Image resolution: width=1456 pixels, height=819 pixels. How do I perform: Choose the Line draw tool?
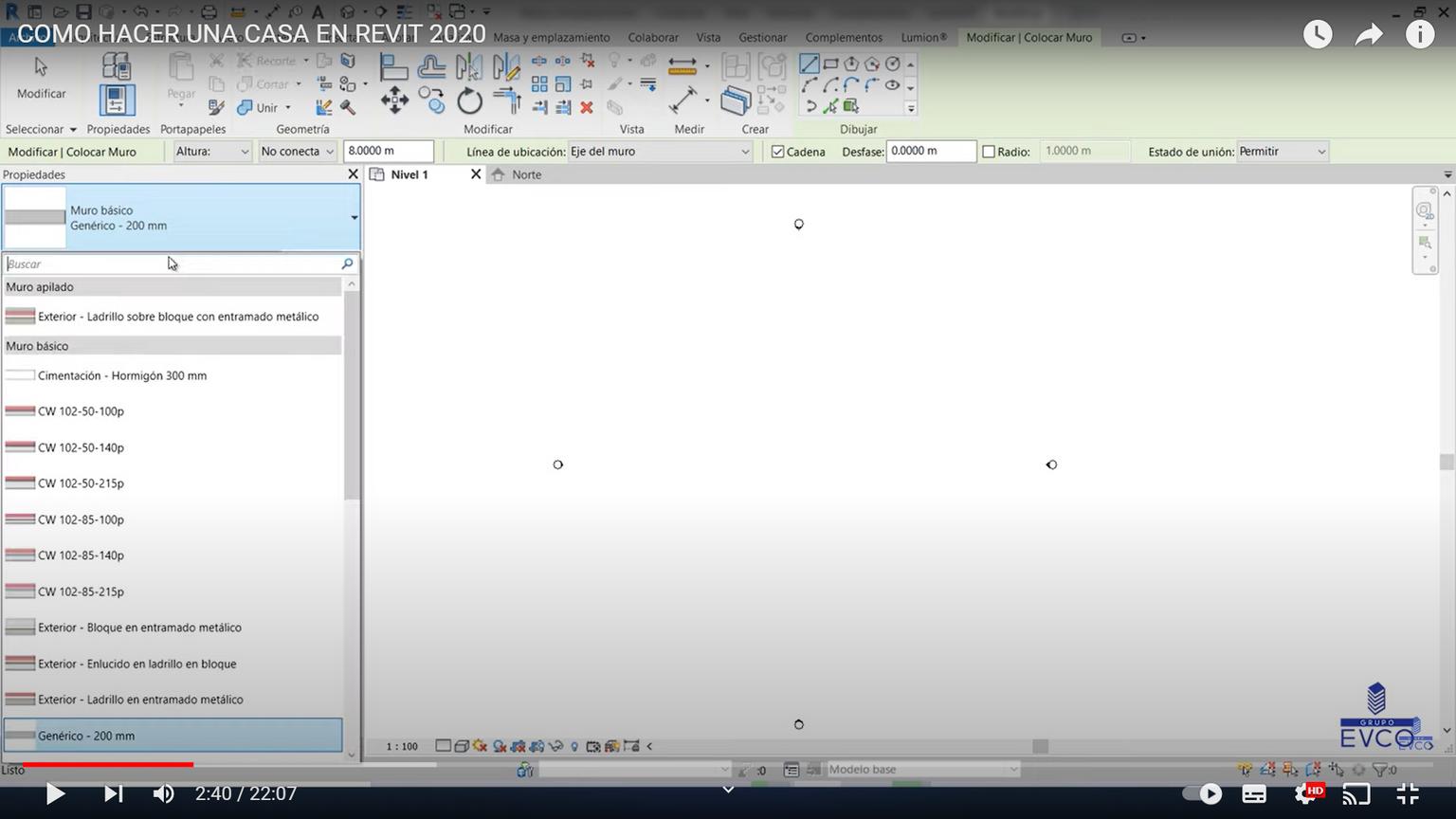pyautogui.click(x=810, y=64)
